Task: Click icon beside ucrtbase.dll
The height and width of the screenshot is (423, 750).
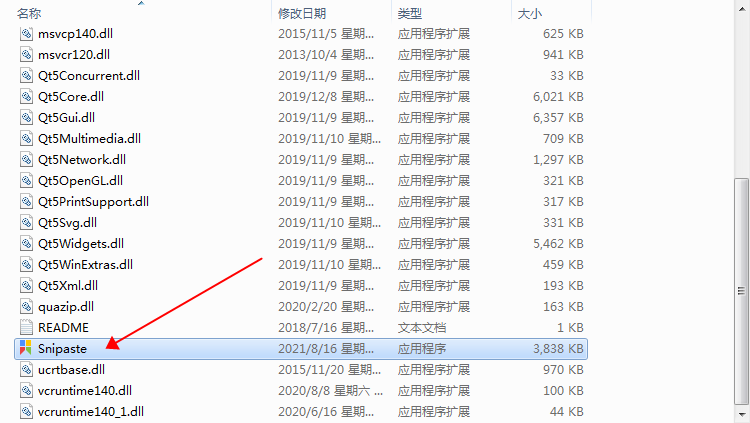Action: point(26,370)
